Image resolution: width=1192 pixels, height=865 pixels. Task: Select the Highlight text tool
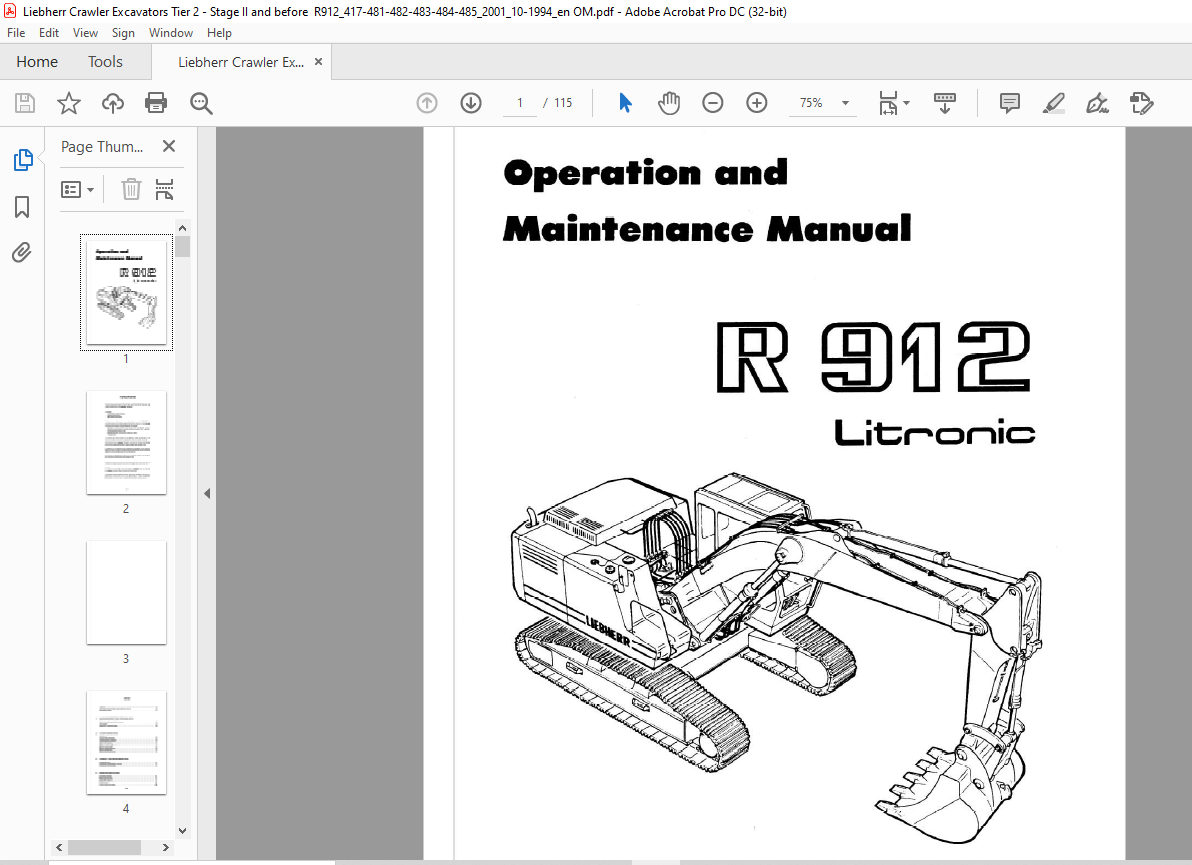pos(1053,103)
